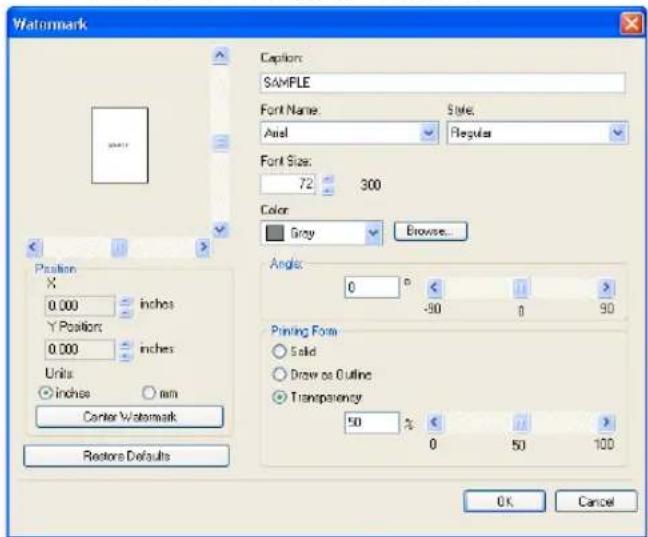This screenshot has width=648, height=537.
Task: Select the Solid printing form option
Action: [279, 351]
